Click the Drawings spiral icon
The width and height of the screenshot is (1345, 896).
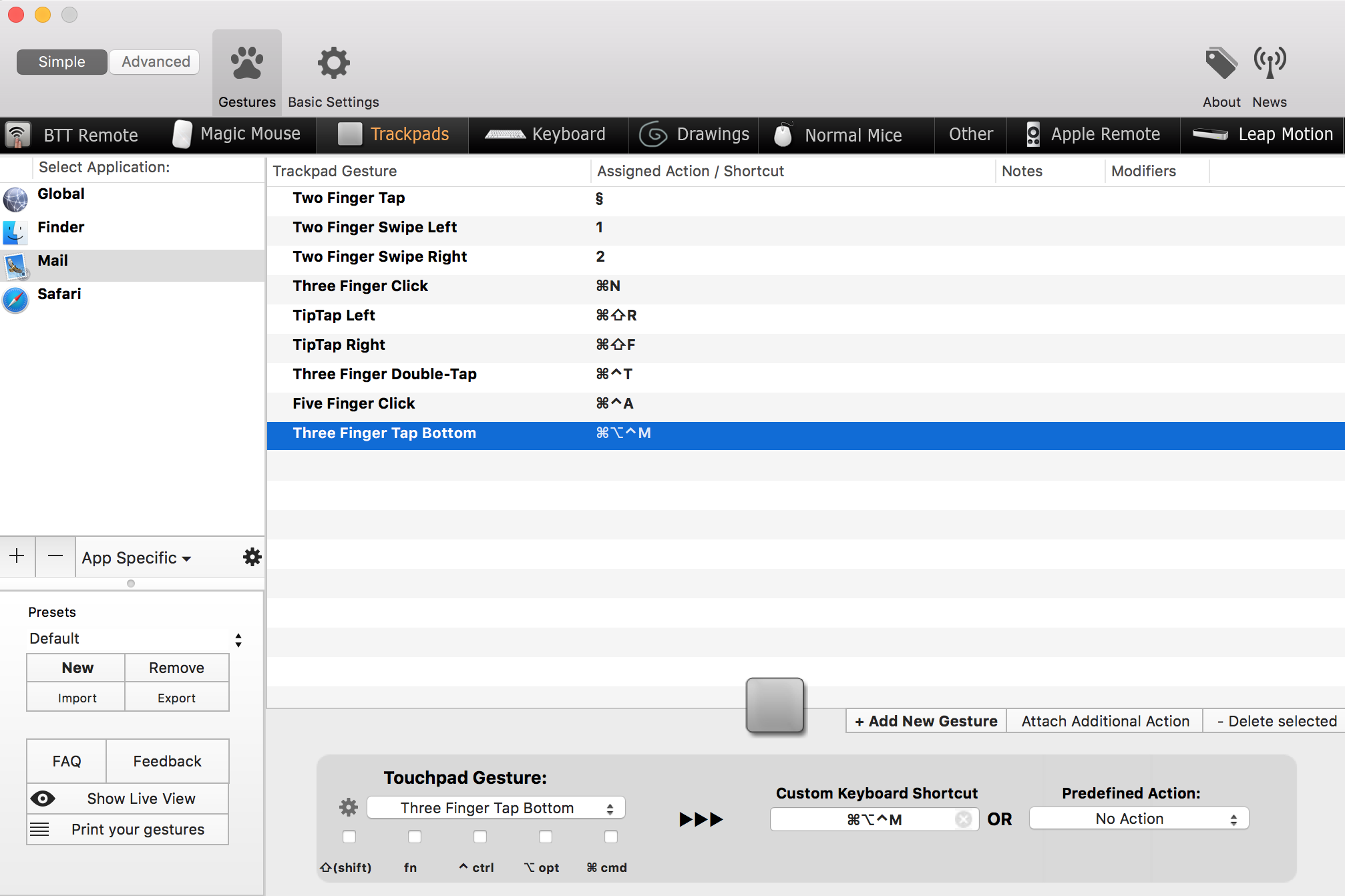pyautogui.click(x=653, y=134)
